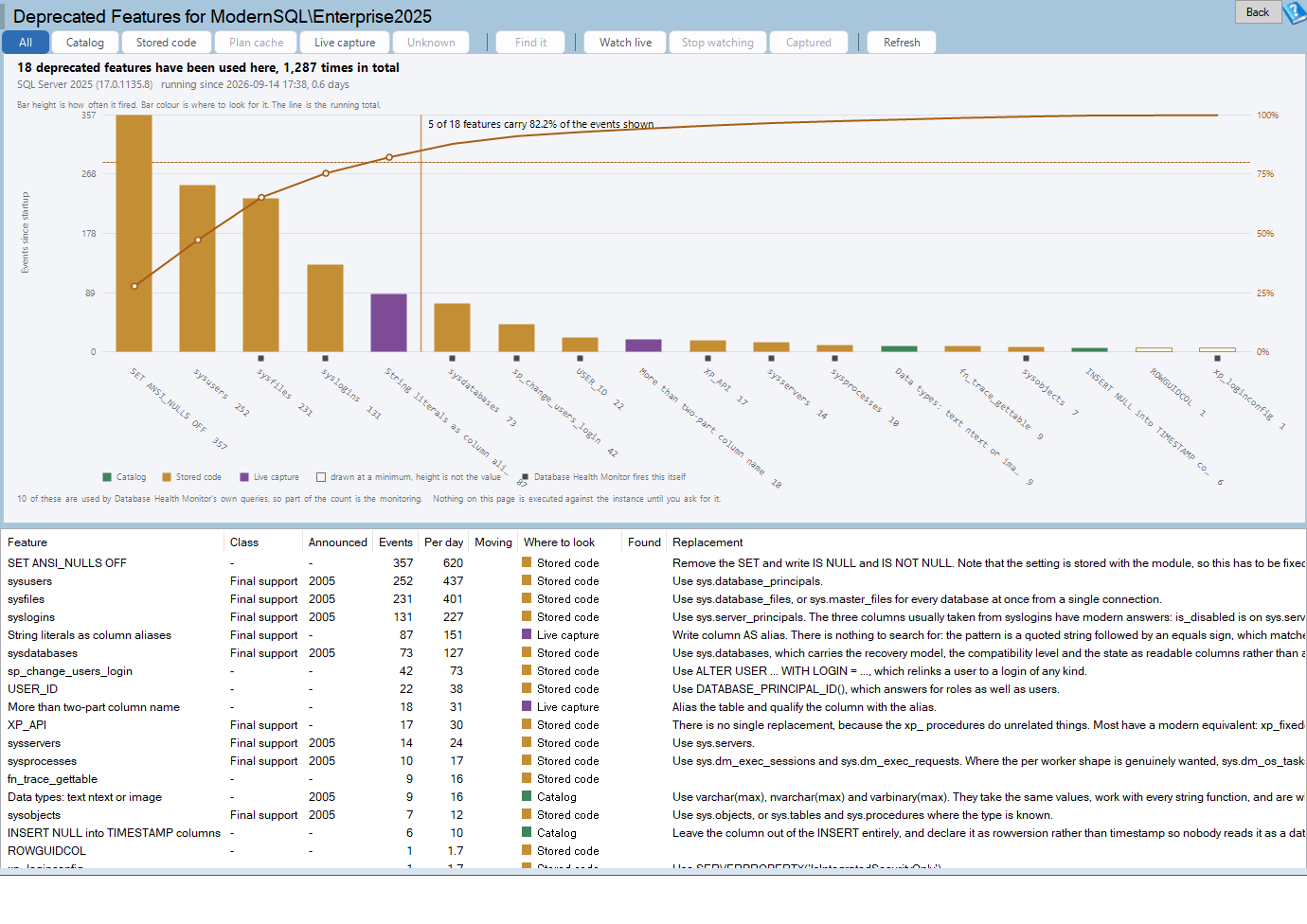This screenshot has width=1307, height=924.
Task: Select the fn_trace_gettable row
Action: click(653, 779)
